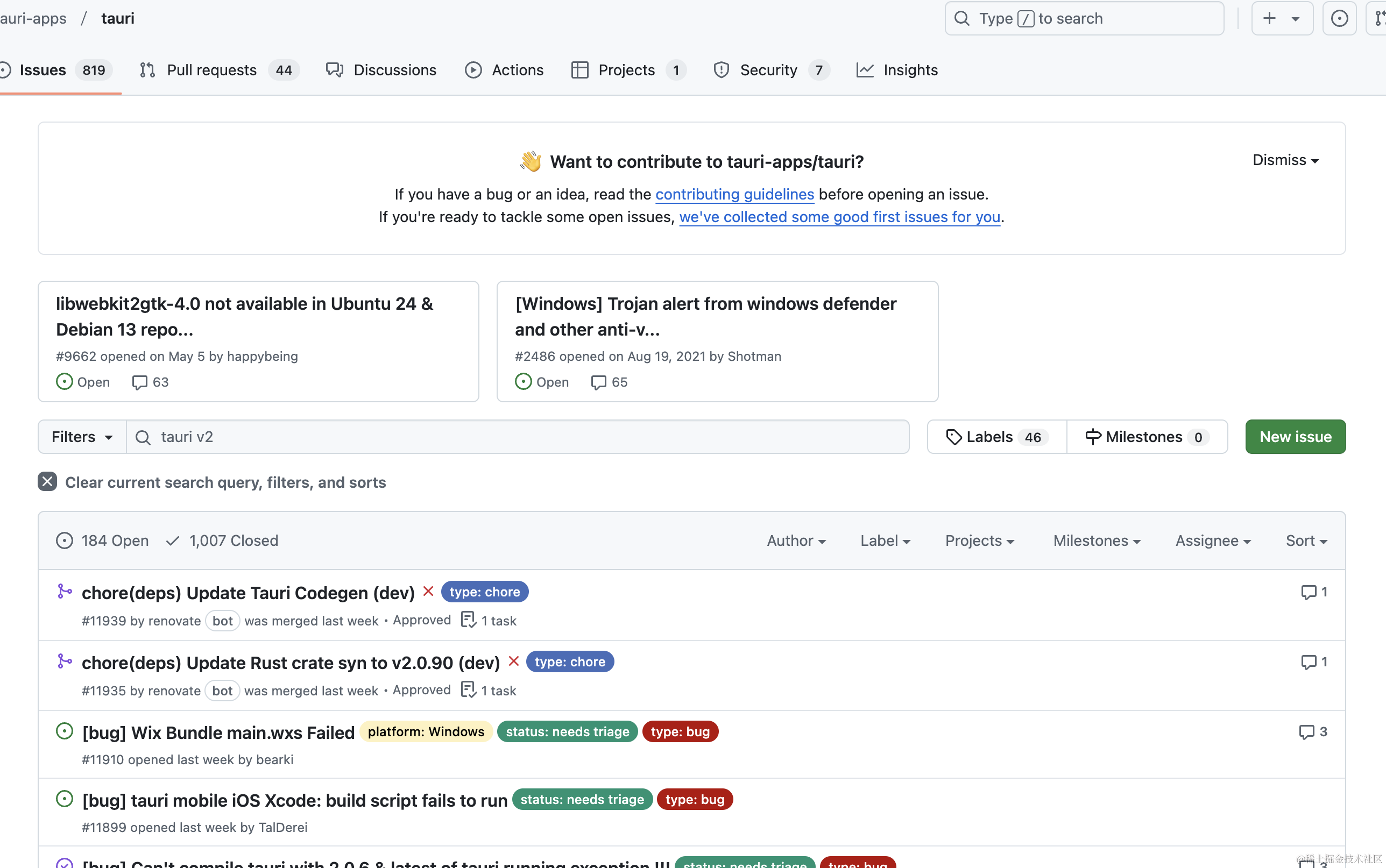Open the Filters dropdown

82,437
